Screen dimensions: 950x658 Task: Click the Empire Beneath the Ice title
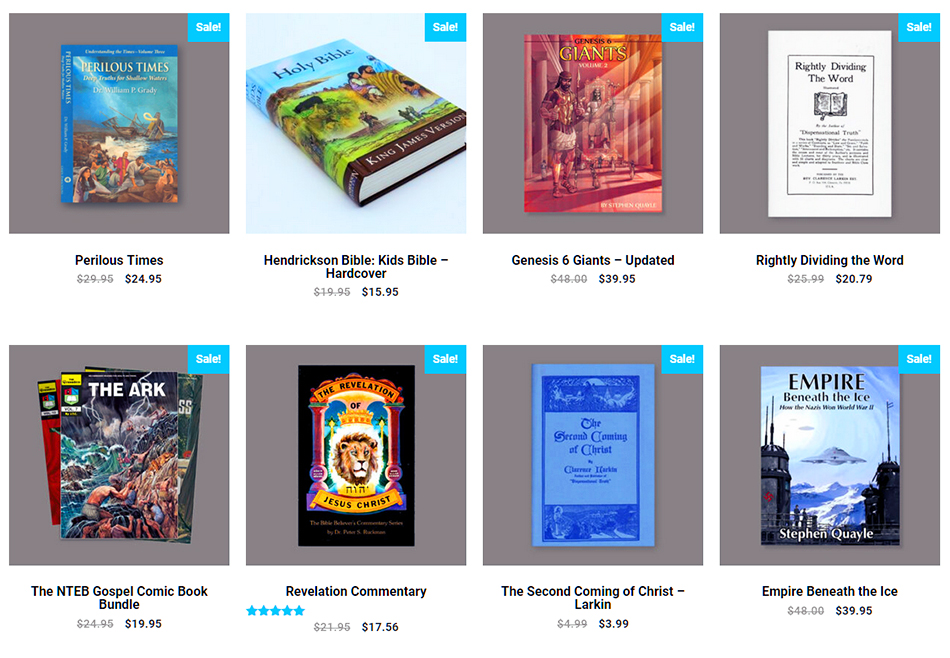[829, 591]
